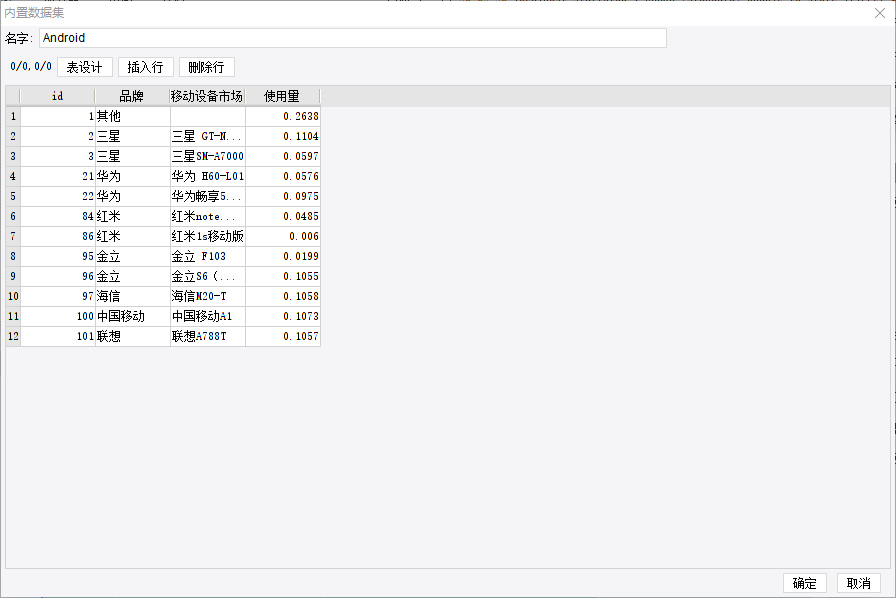The height and width of the screenshot is (598, 896).
Task: Select the id cell with 86
Action: pos(58,236)
